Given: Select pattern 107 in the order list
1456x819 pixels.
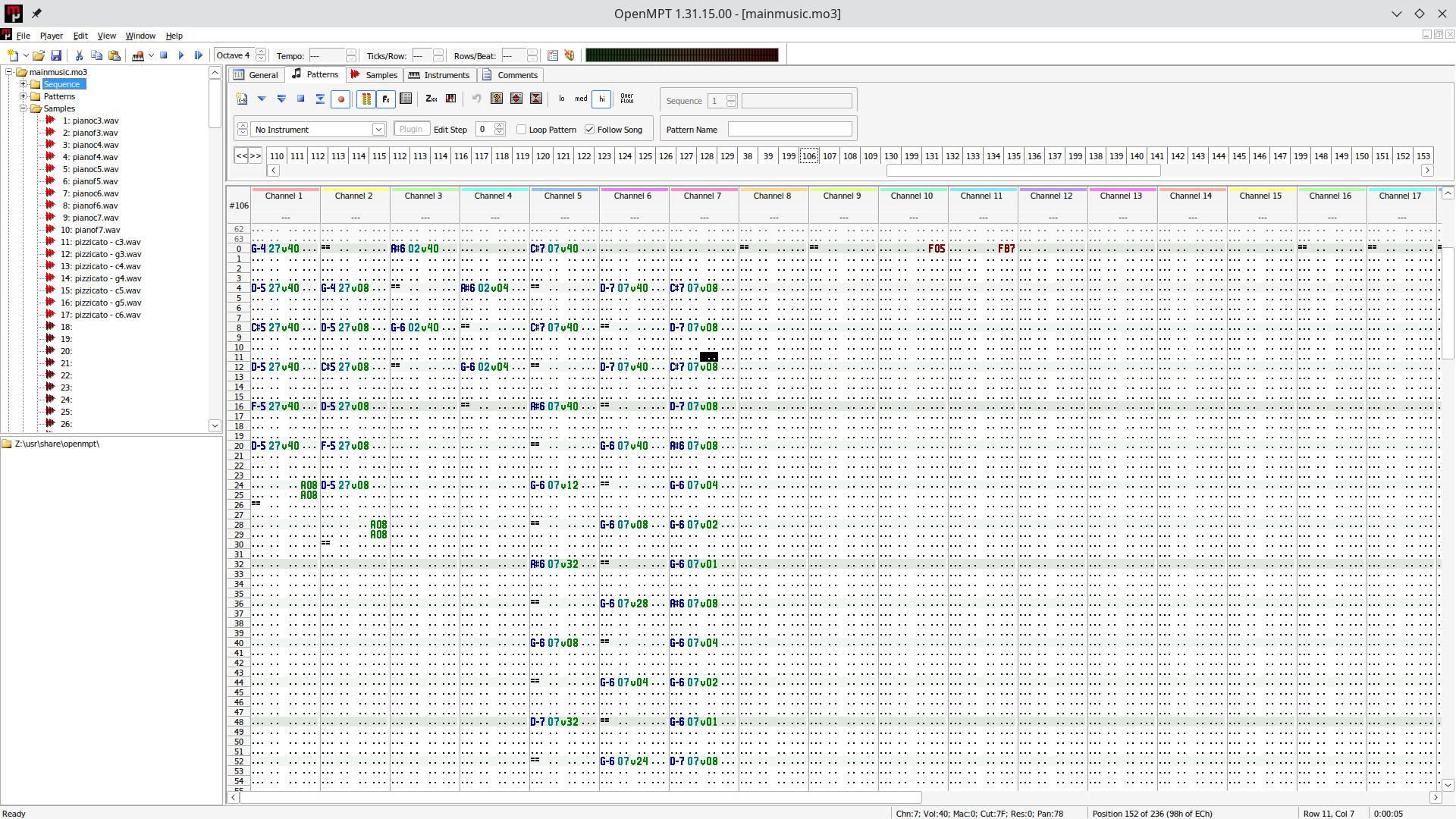Looking at the screenshot, I should pos(830,156).
